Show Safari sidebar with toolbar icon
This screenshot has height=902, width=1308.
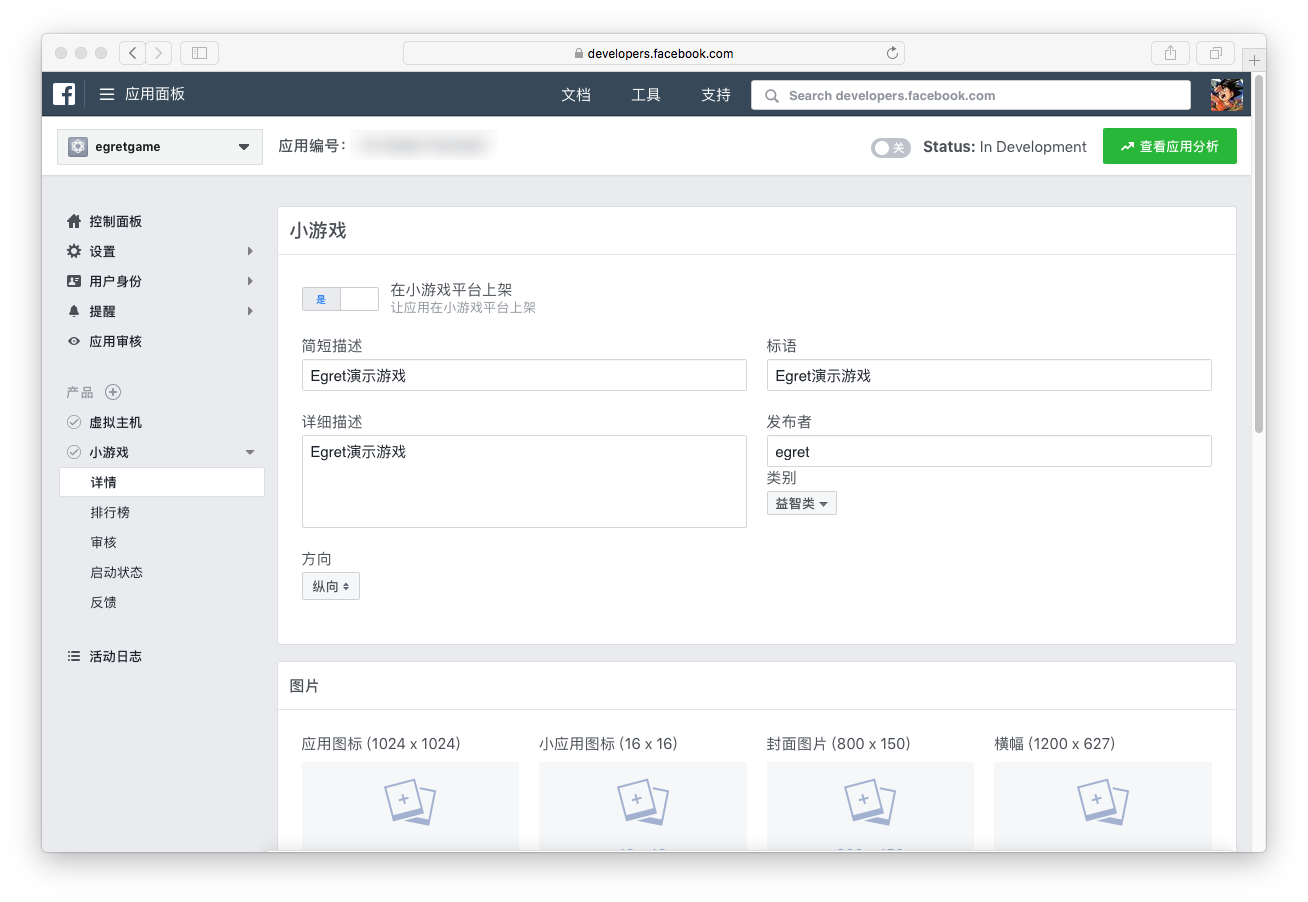click(199, 53)
